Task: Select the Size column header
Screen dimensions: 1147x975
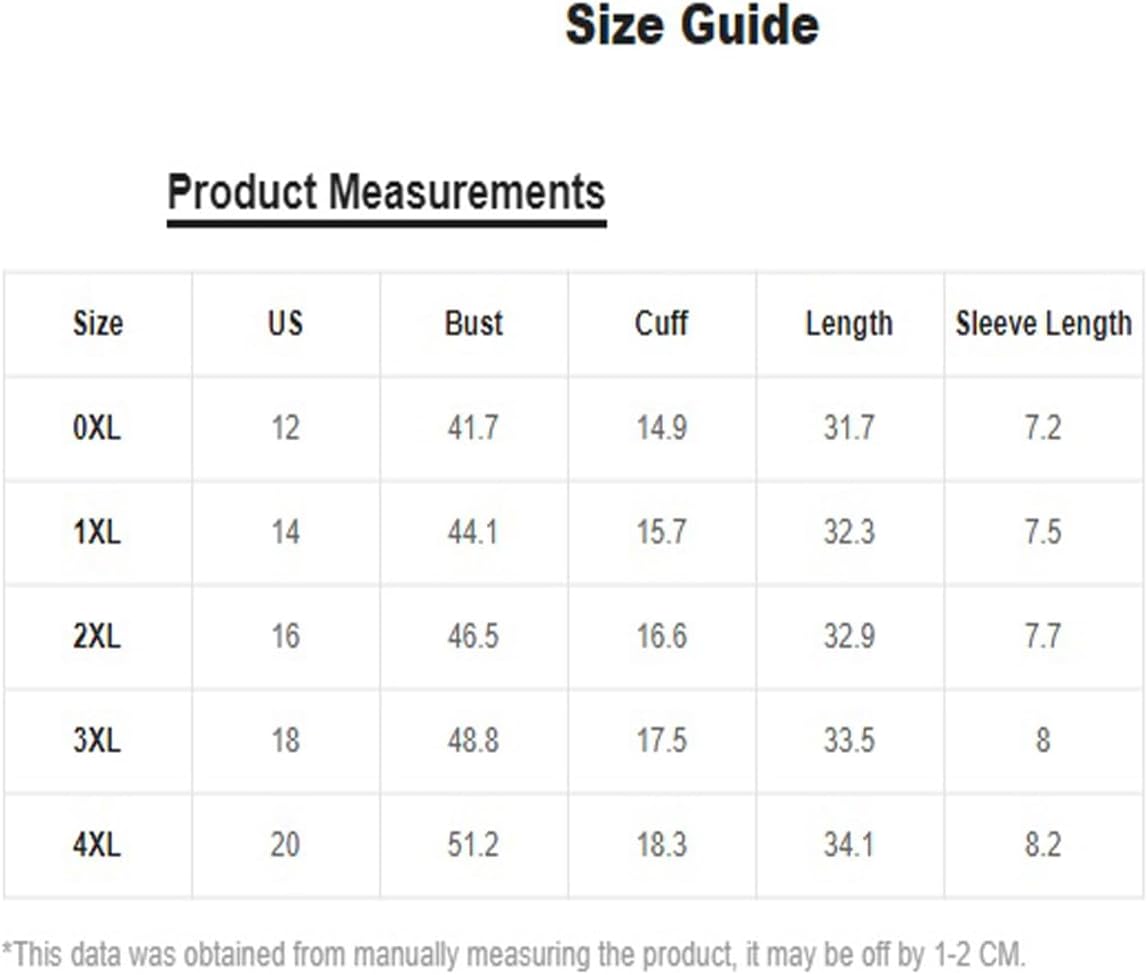Action: coord(98,323)
